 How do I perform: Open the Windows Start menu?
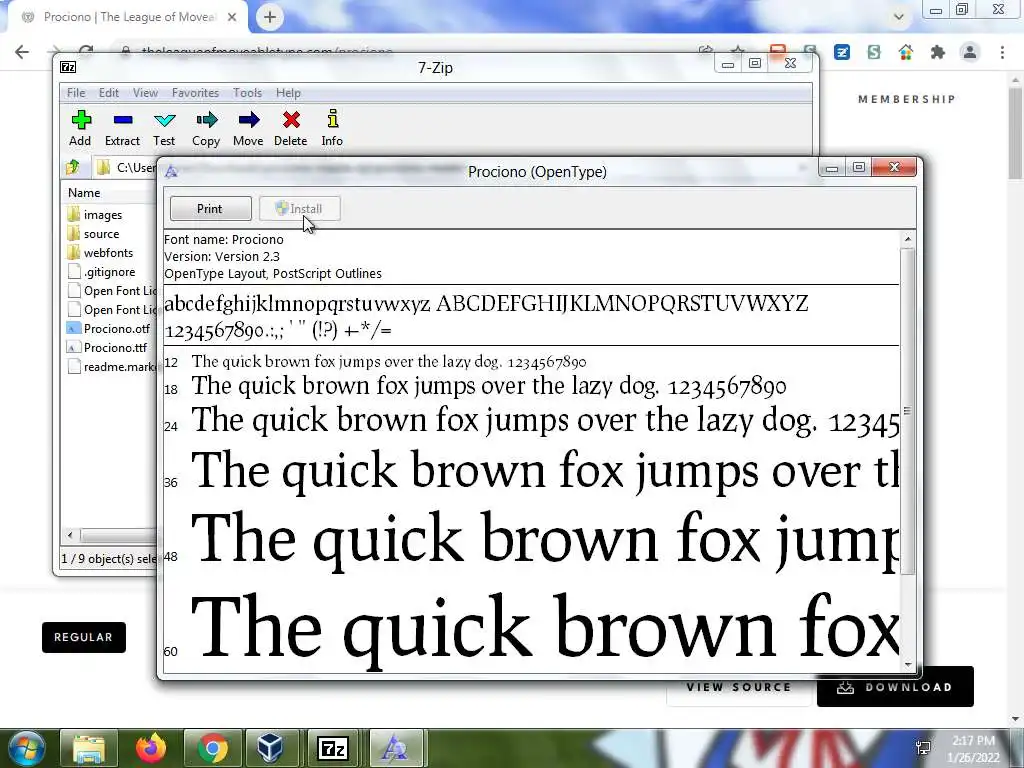coord(25,748)
